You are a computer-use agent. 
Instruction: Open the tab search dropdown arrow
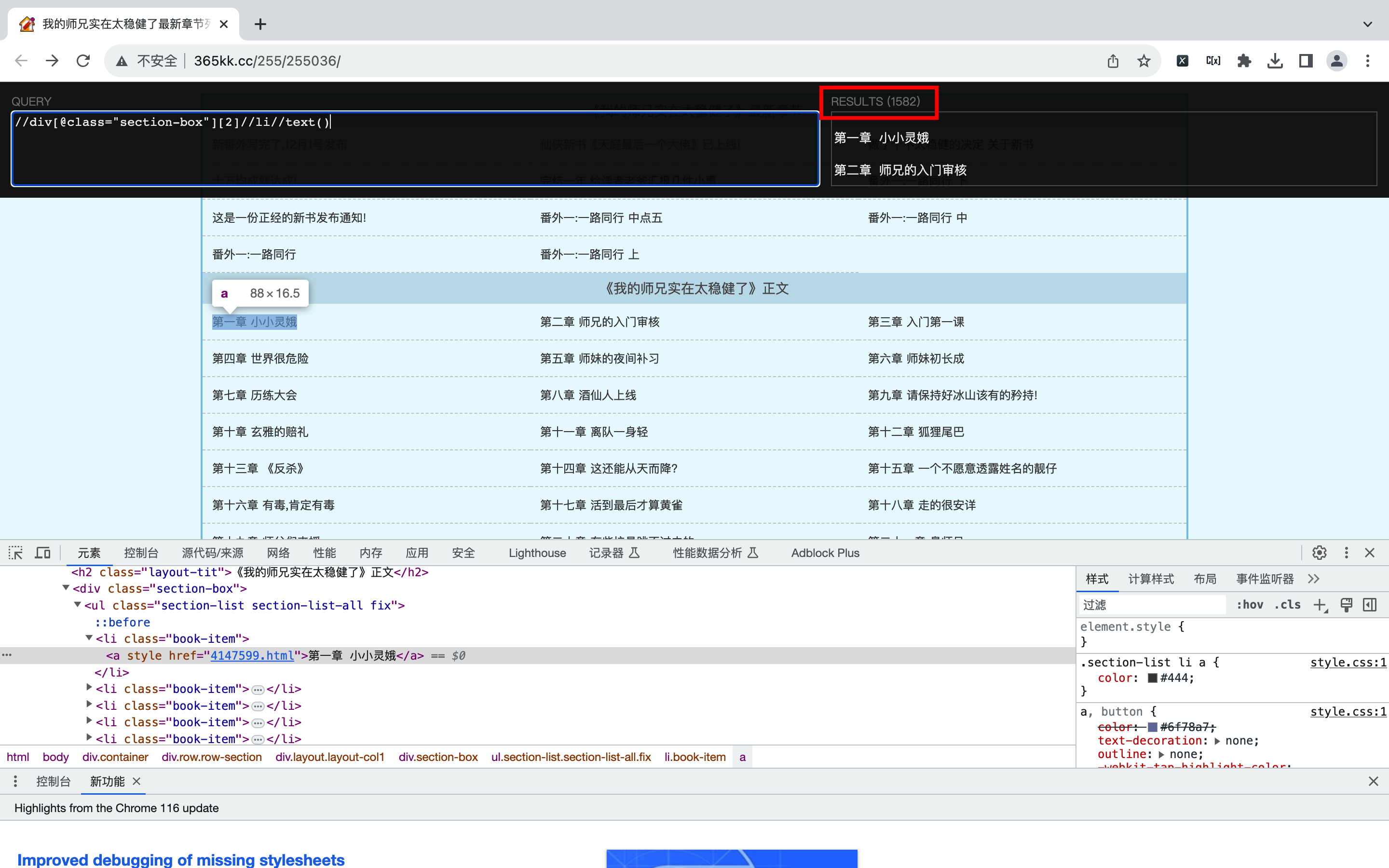(x=1368, y=24)
